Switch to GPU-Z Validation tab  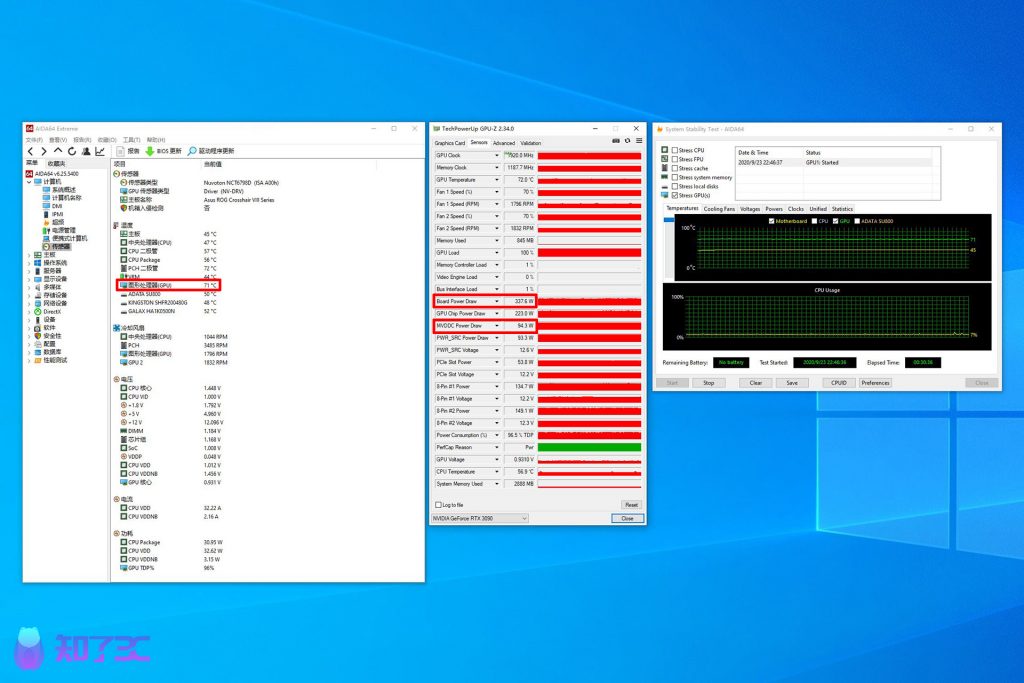click(x=530, y=143)
